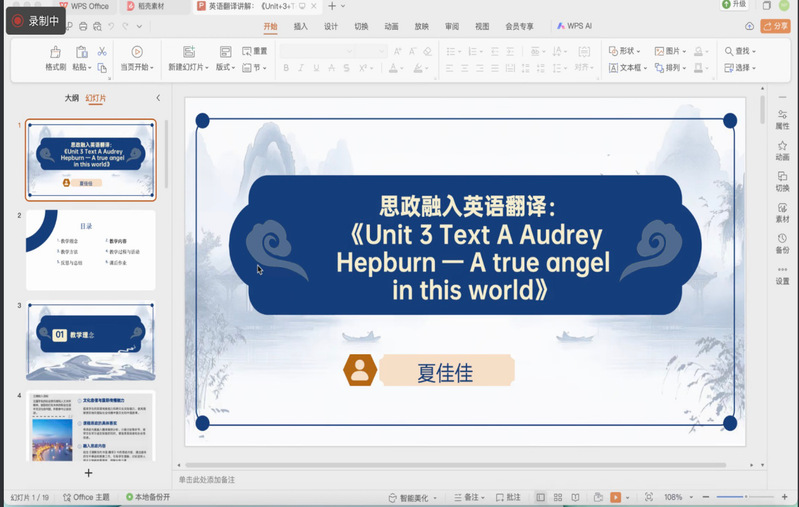This screenshot has height=507, width=799.
Task: Click the Format Painter (格式刷) icon
Action: pyautogui.click(x=55, y=51)
